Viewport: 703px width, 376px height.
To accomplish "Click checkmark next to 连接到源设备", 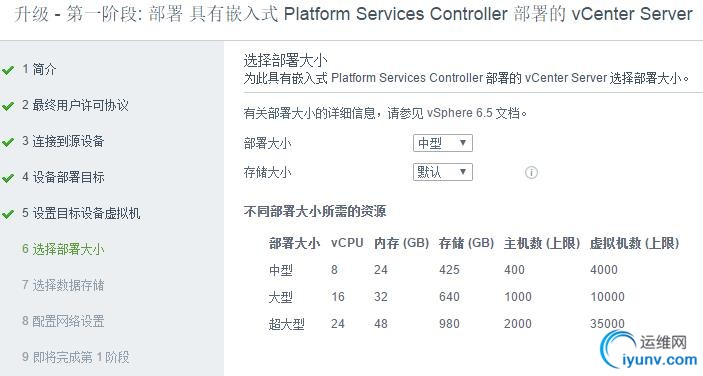I will pyautogui.click(x=8, y=142).
